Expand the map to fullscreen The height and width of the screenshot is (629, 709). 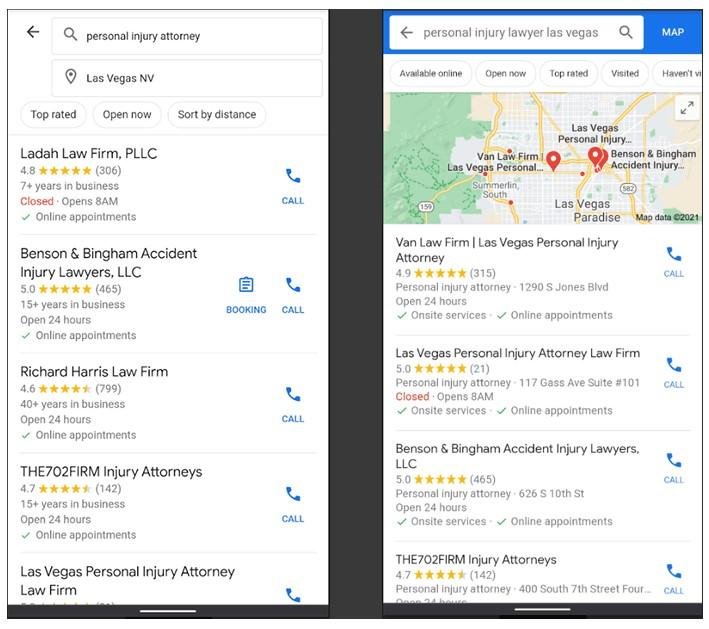click(687, 108)
